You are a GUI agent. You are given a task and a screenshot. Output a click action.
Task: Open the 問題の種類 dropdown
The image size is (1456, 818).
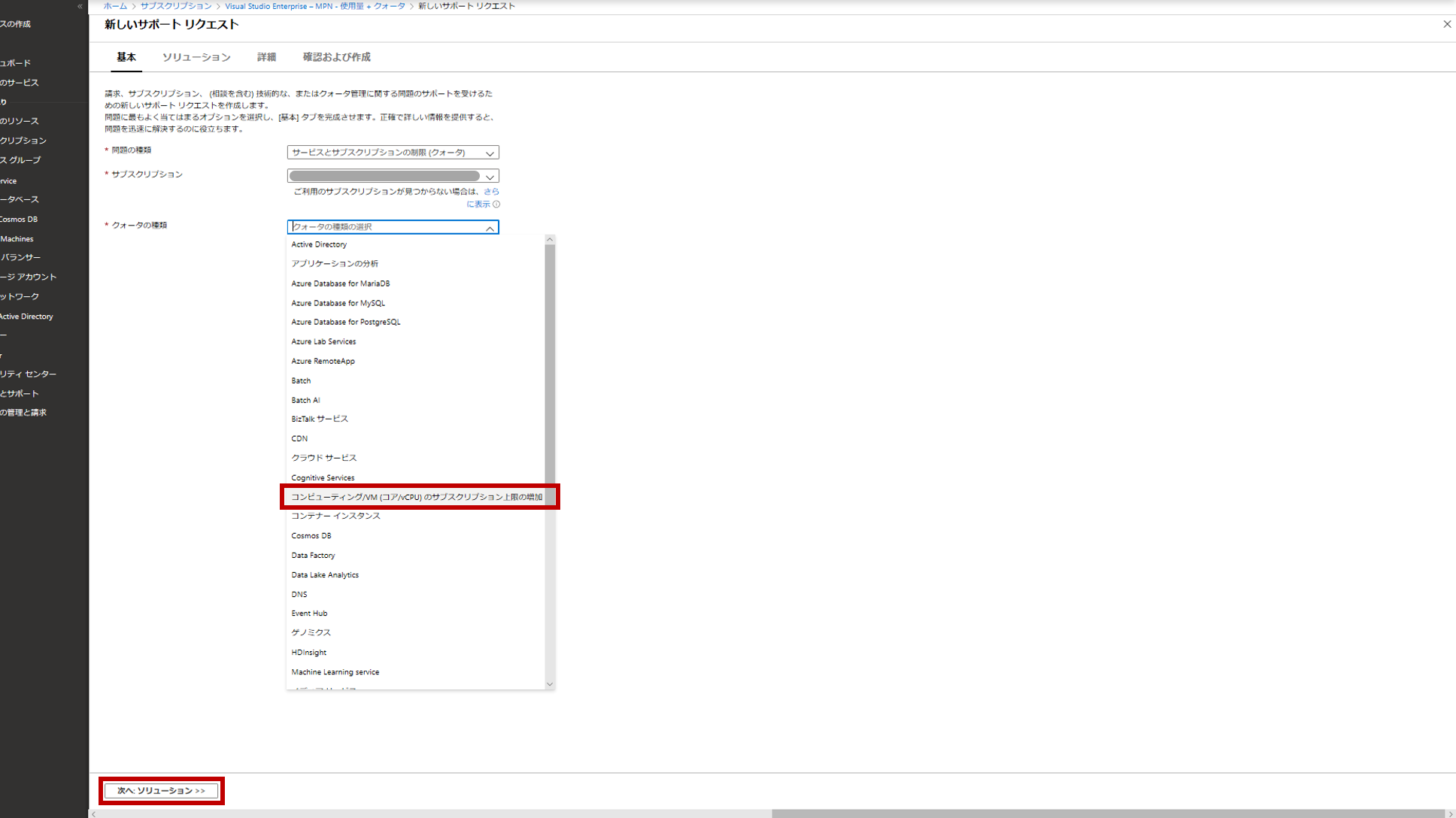pyautogui.click(x=393, y=153)
